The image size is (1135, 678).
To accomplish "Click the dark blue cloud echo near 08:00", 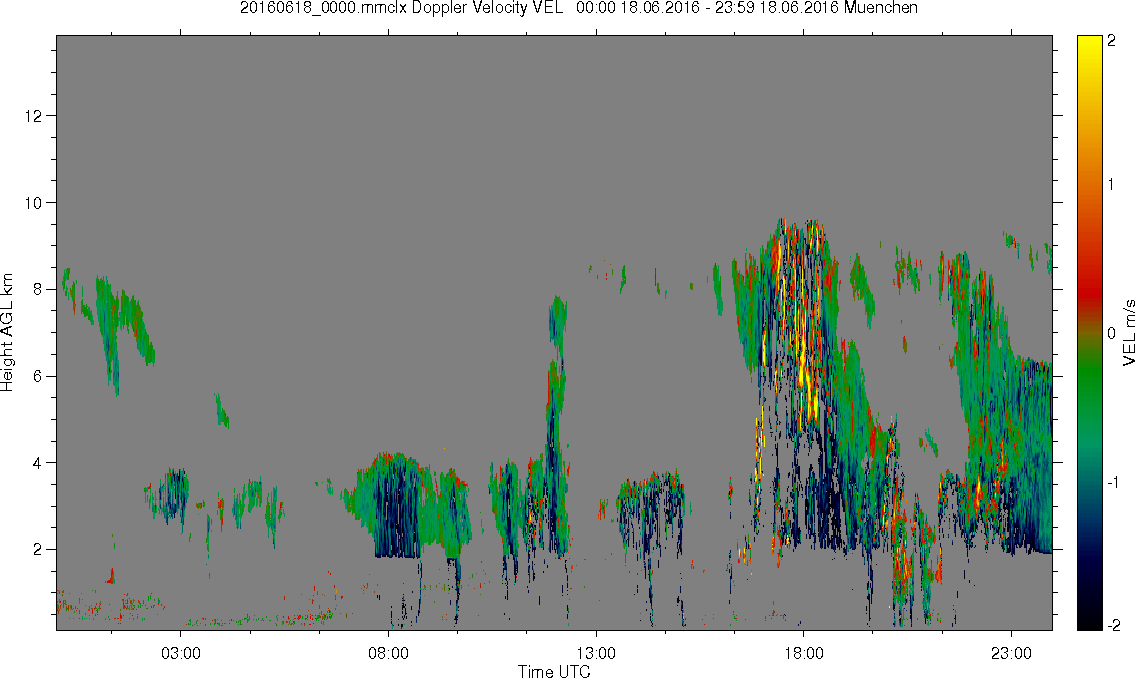I will (x=397, y=507).
